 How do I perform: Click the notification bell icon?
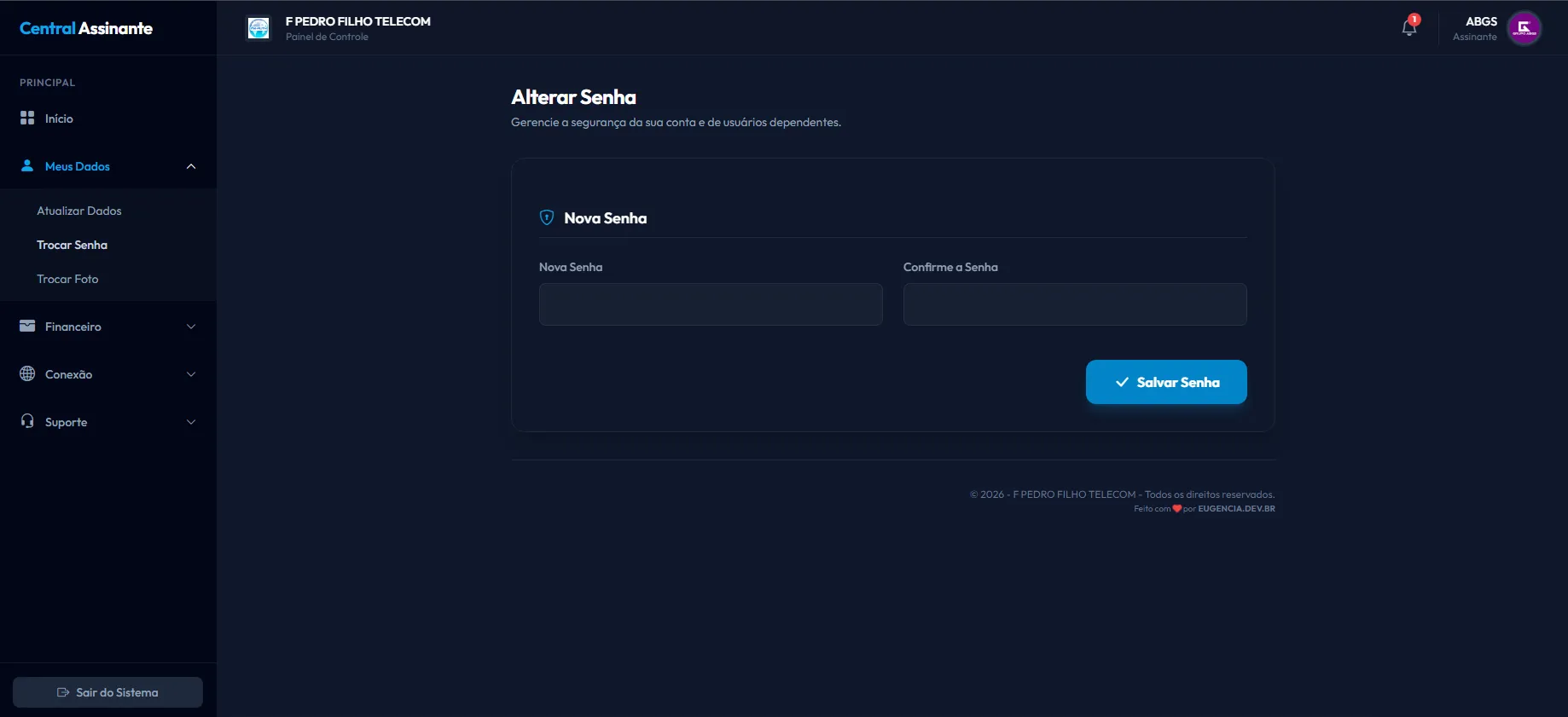(1408, 28)
